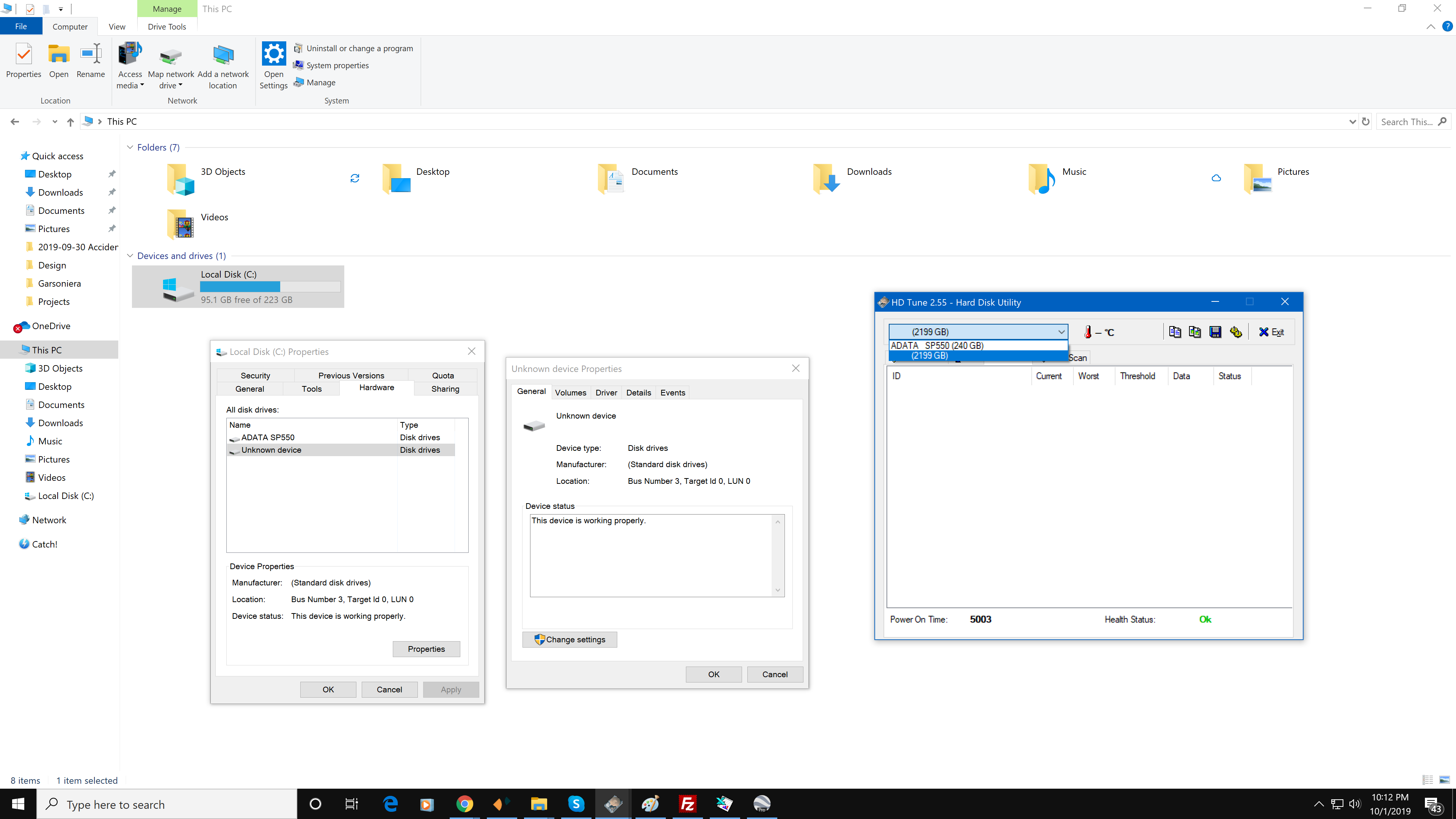Select the Music folder in main pane
This screenshot has height=819, width=1456.
point(1057,179)
